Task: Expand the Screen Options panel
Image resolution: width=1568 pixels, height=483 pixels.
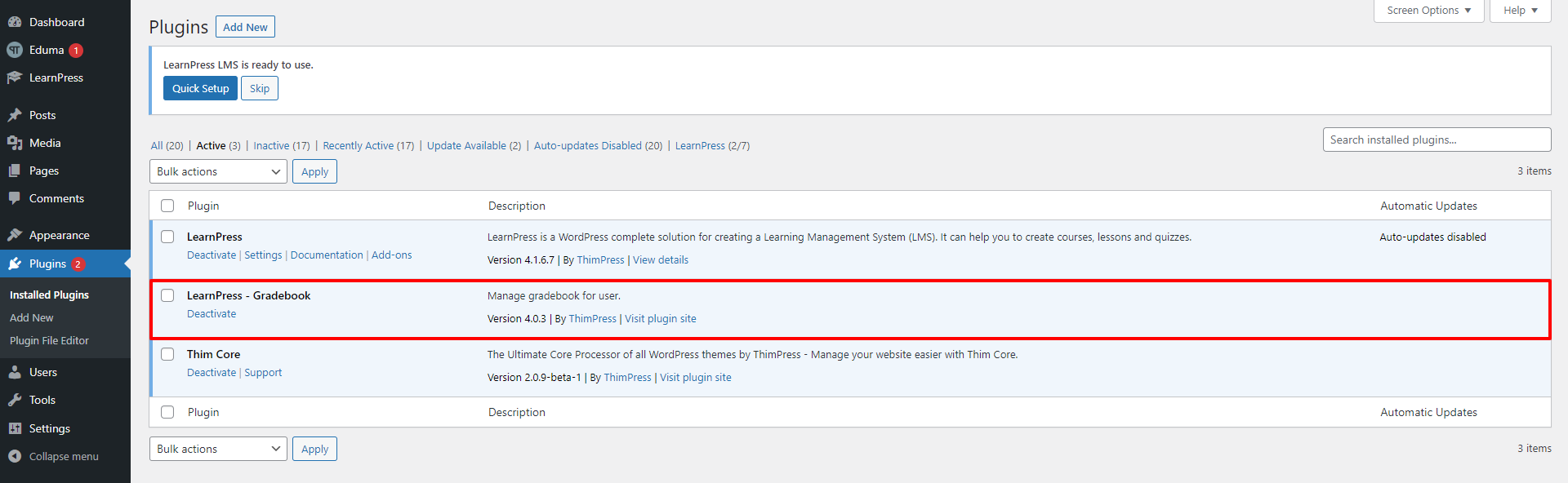Action: pyautogui.click(x=1429, y=11)
